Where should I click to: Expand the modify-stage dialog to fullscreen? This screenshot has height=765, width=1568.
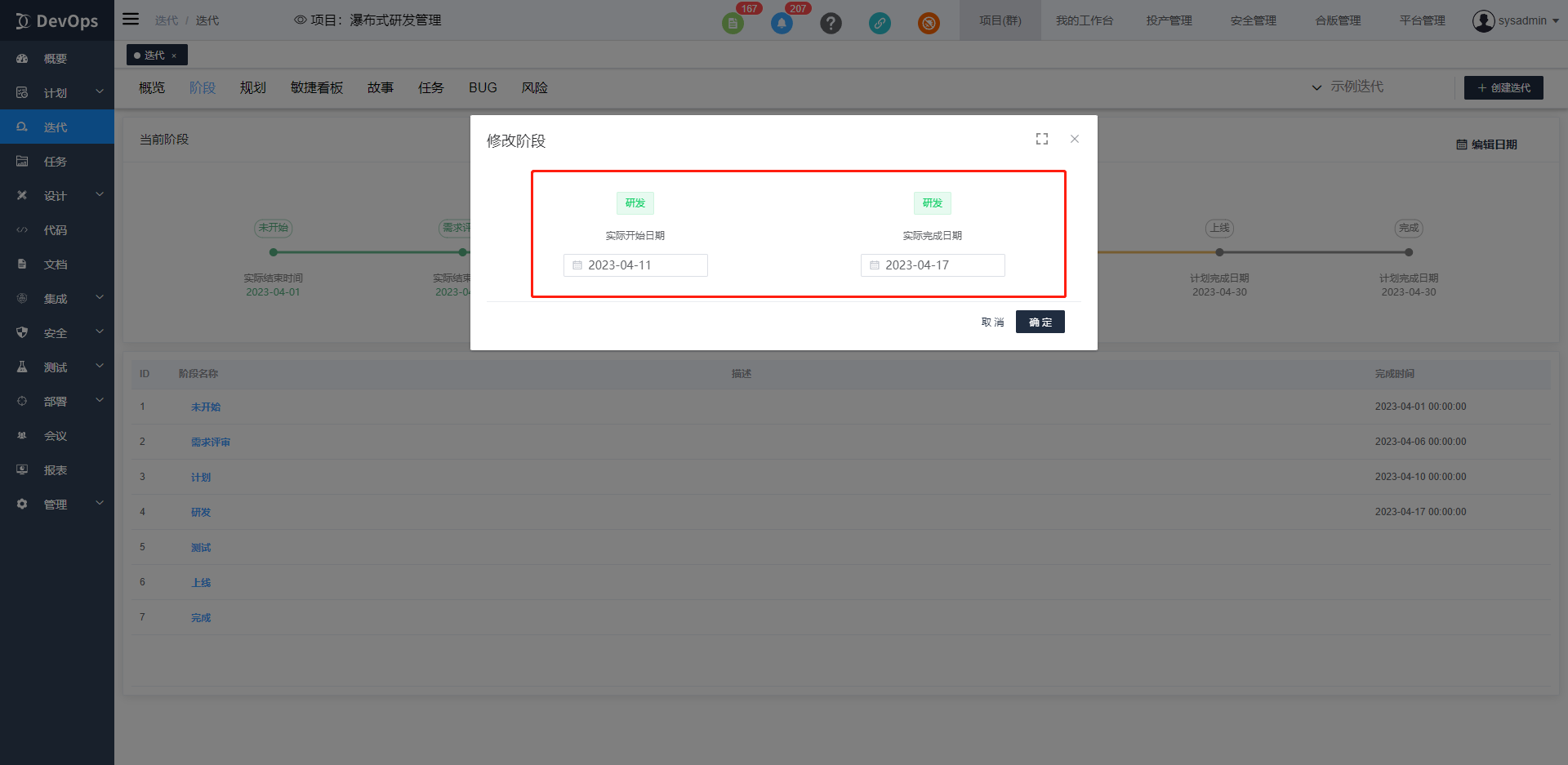pyautogui.click(x=1042, y=139)
